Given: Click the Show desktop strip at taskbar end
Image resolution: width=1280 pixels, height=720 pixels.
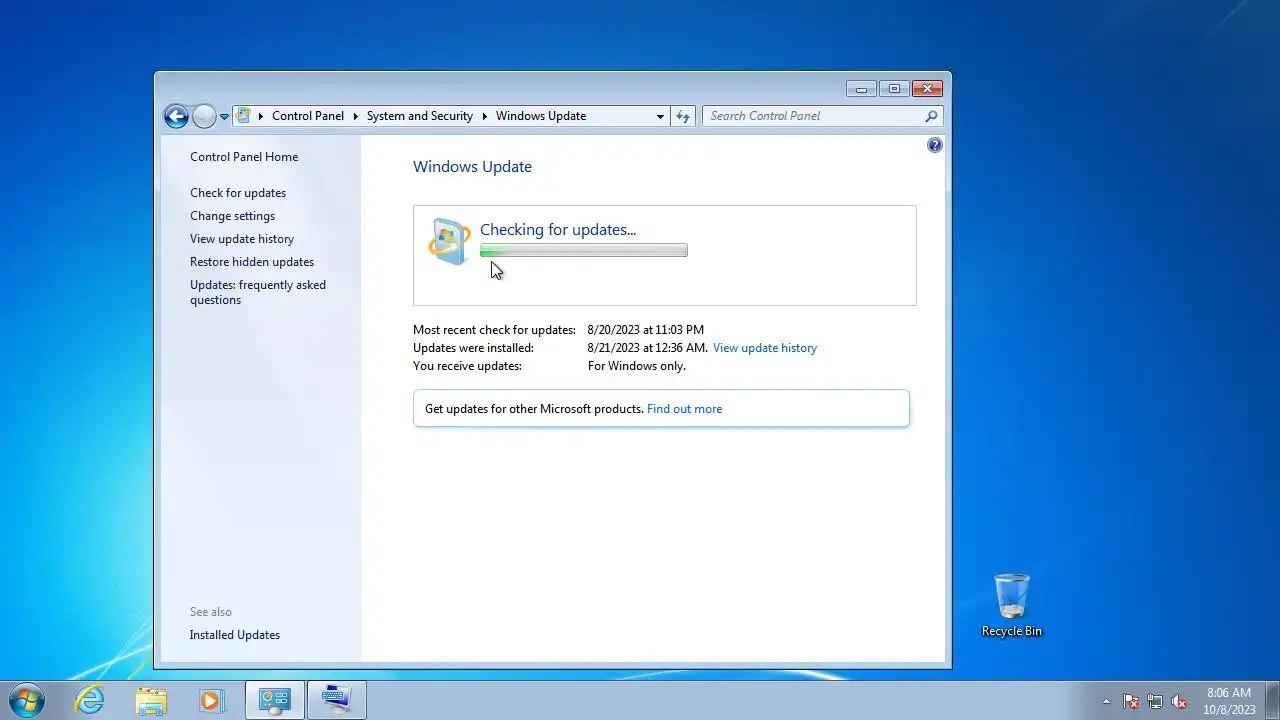Looking at the screenshot, I should pyautogui.click(x=1272, y=700).
